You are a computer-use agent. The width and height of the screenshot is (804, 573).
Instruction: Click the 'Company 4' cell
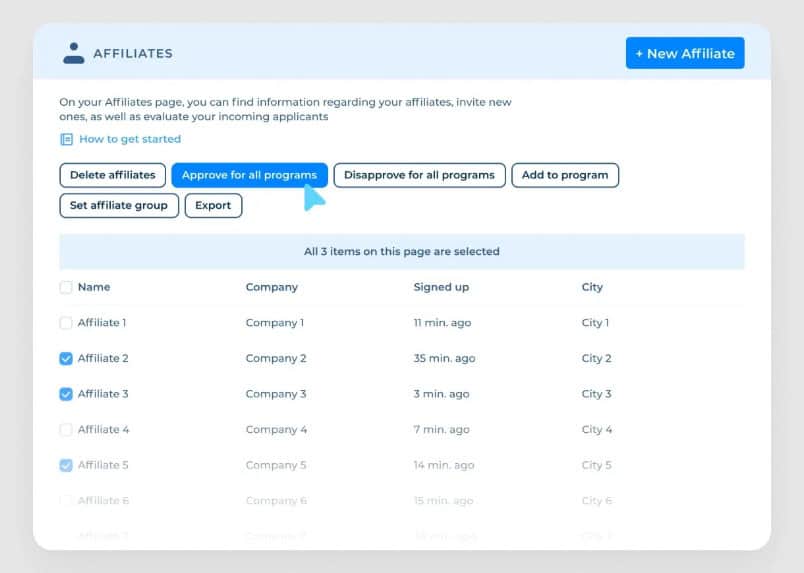tap(276, 429)
